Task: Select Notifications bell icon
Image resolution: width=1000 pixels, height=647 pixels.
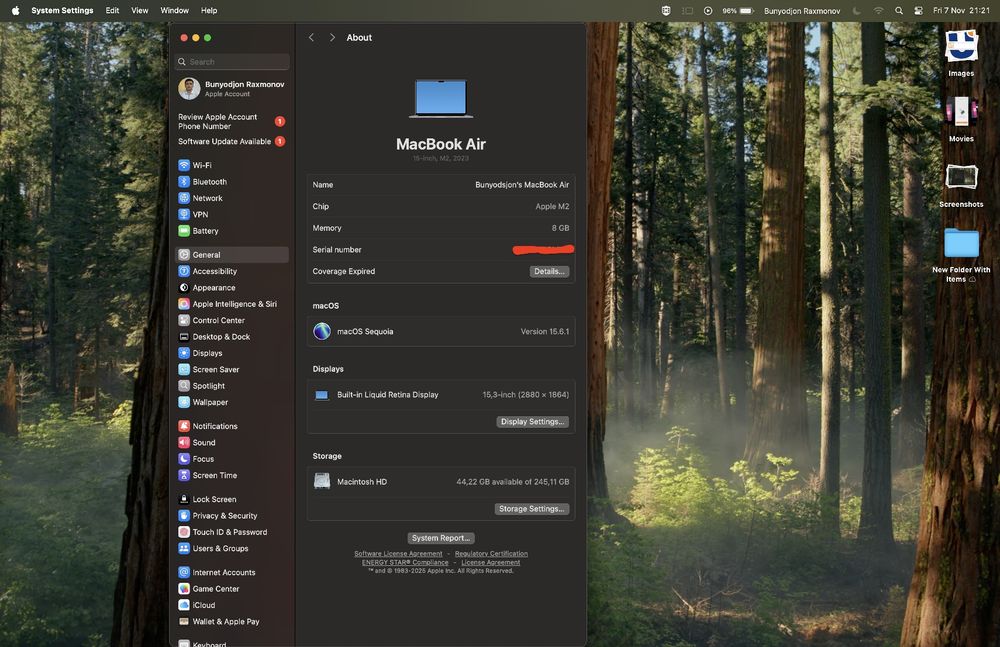Action: (184, 426)
